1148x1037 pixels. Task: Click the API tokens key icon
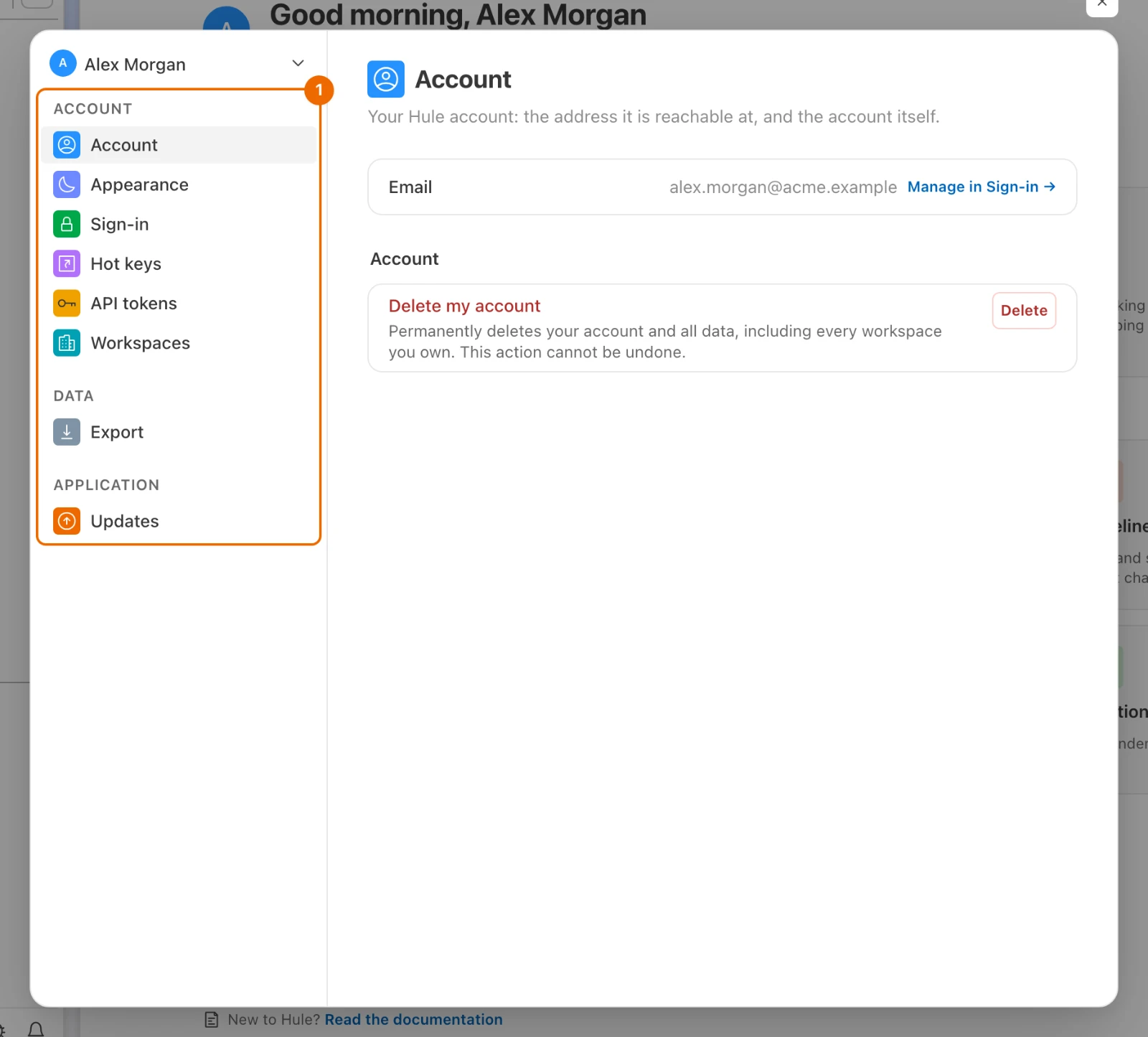click(x=67, y=303)
